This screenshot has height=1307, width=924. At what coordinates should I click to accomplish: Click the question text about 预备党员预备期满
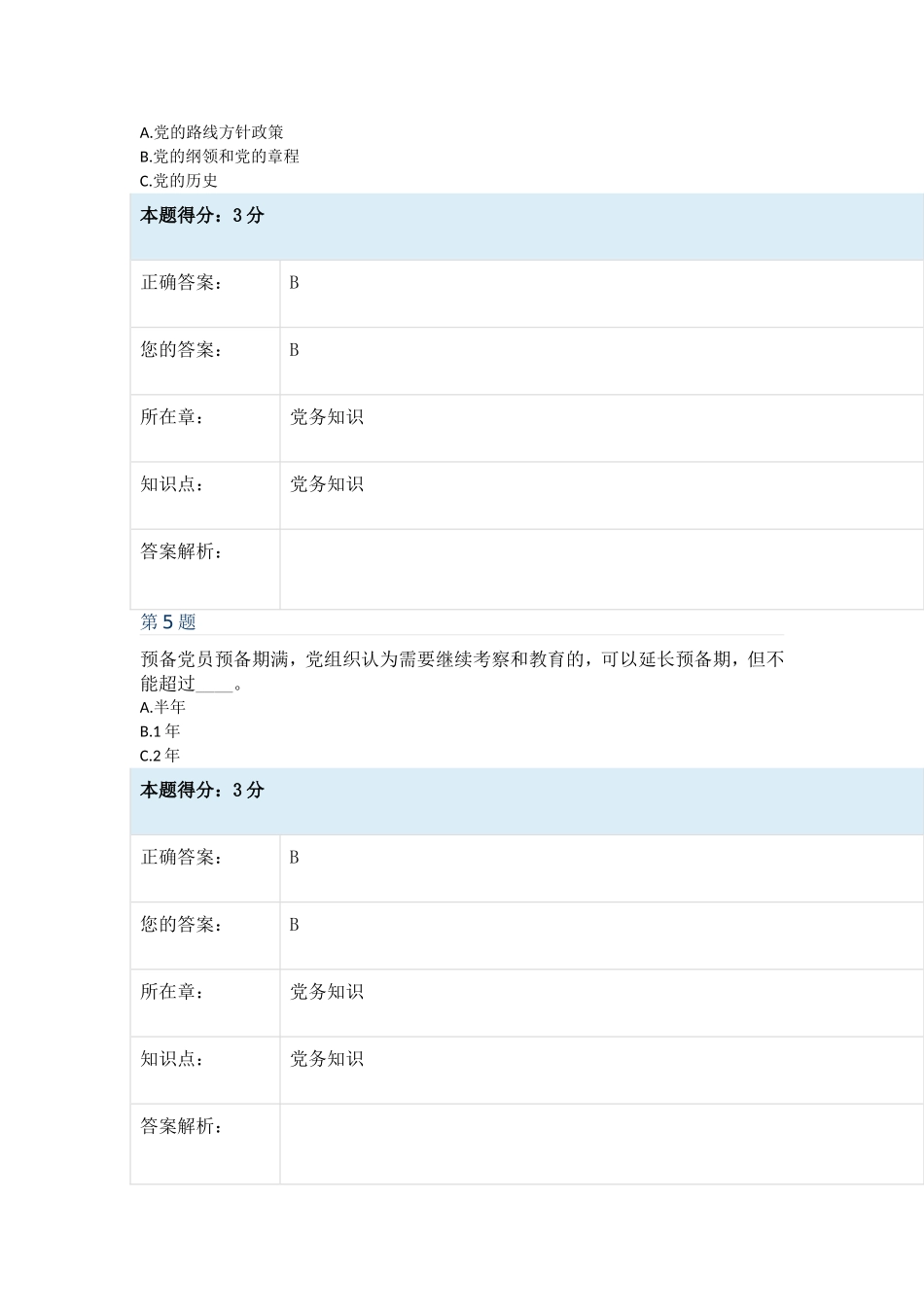click(x=462, y=671)
